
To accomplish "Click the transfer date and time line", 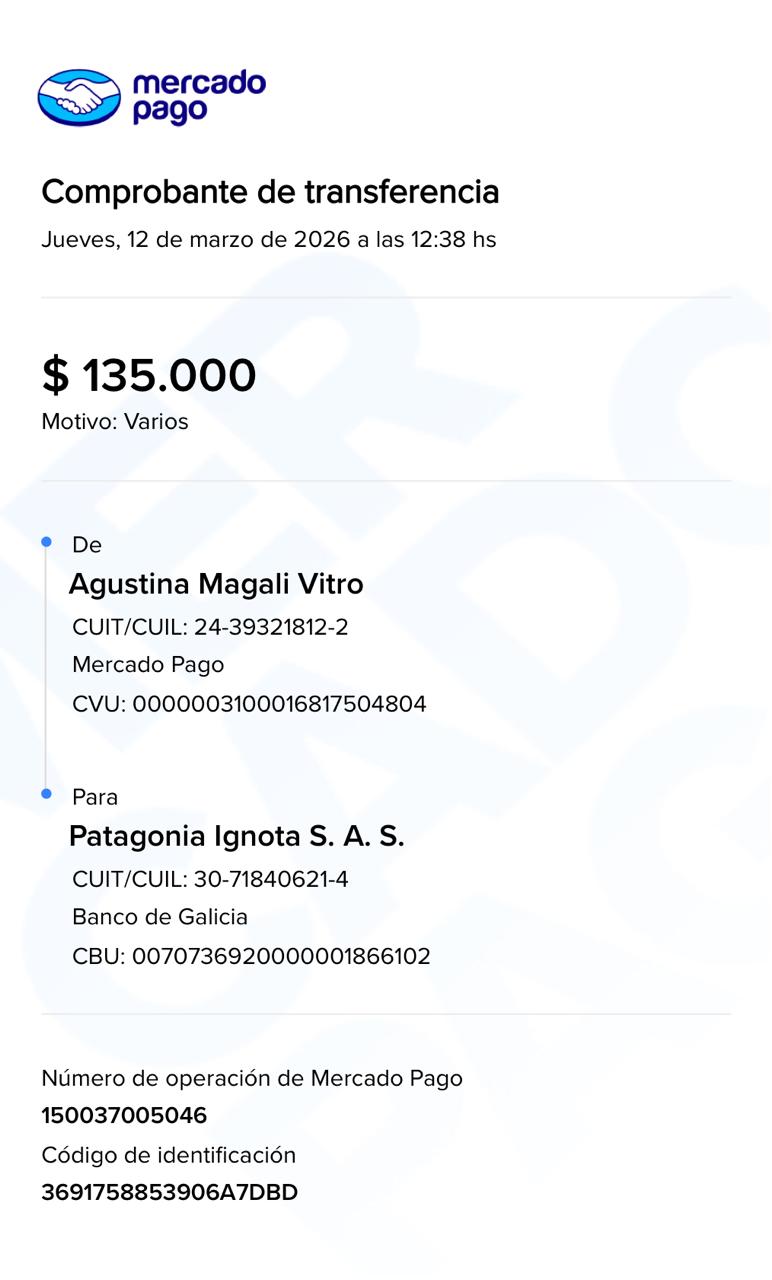I will (268, 240).
